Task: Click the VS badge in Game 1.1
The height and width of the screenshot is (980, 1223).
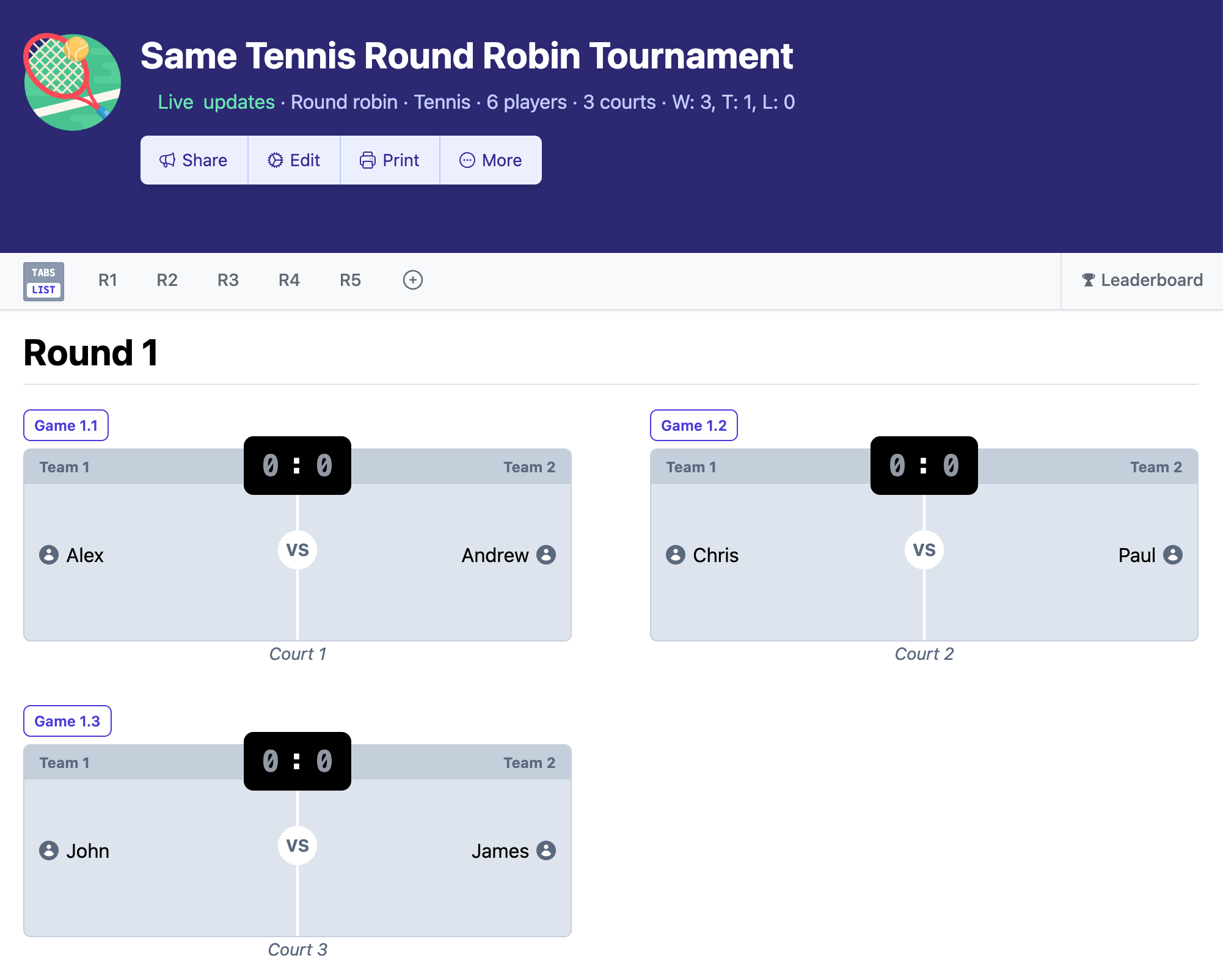Action: [x=297, y=550]
